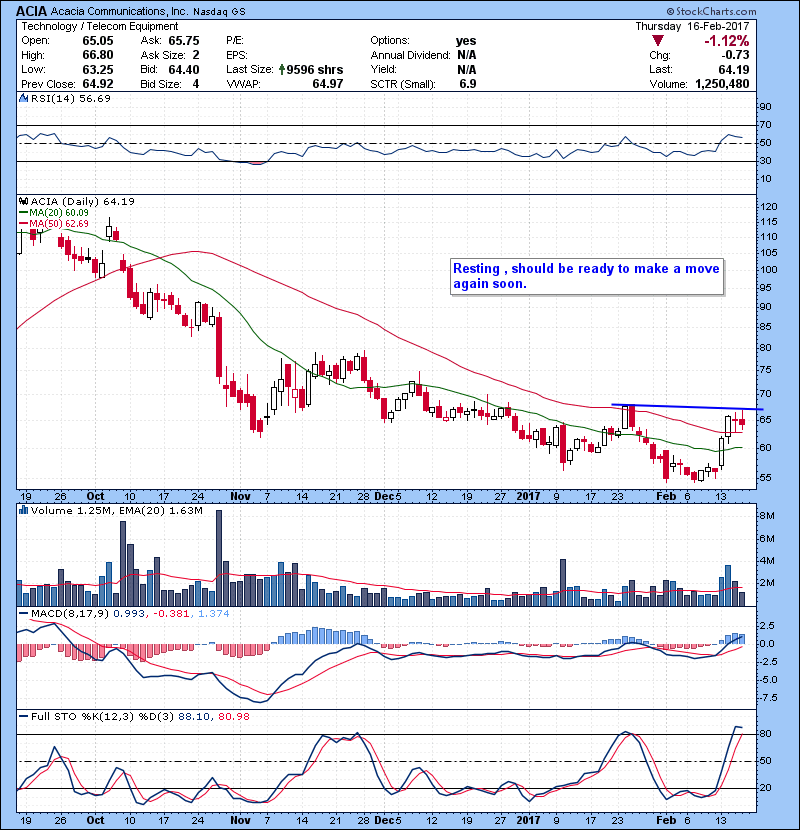Screen dimensions: 800x830
Task: Click the Prev Close value 64.92
Action: point(97,84)
